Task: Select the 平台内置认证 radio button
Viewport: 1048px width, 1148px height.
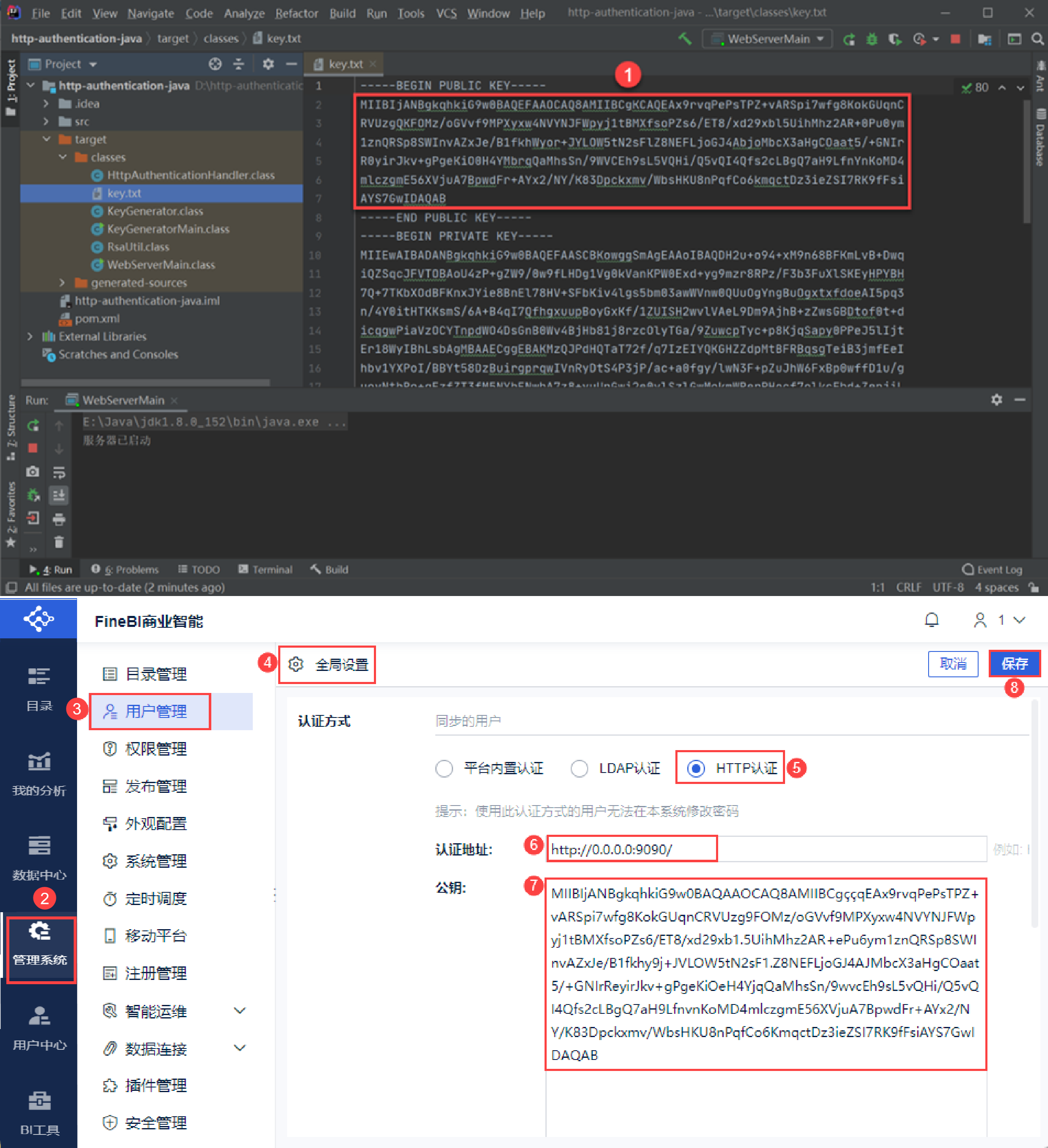Action: pyautogui.click(x=444, y=768)
